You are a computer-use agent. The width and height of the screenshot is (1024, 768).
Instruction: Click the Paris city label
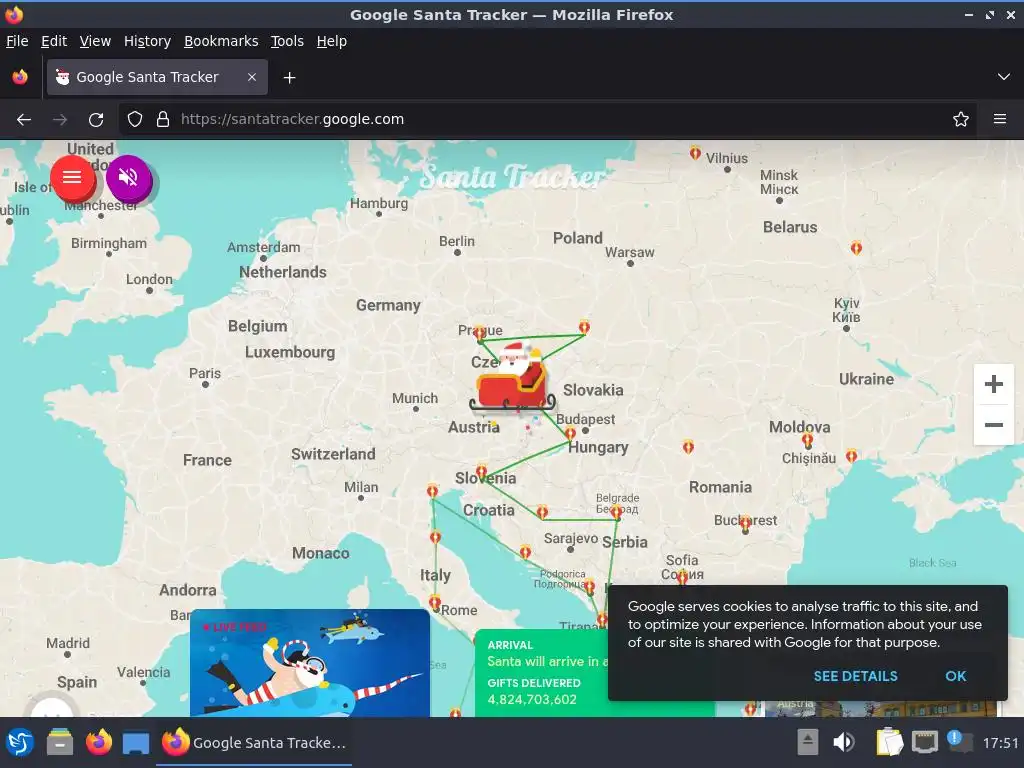click(205, 374)
